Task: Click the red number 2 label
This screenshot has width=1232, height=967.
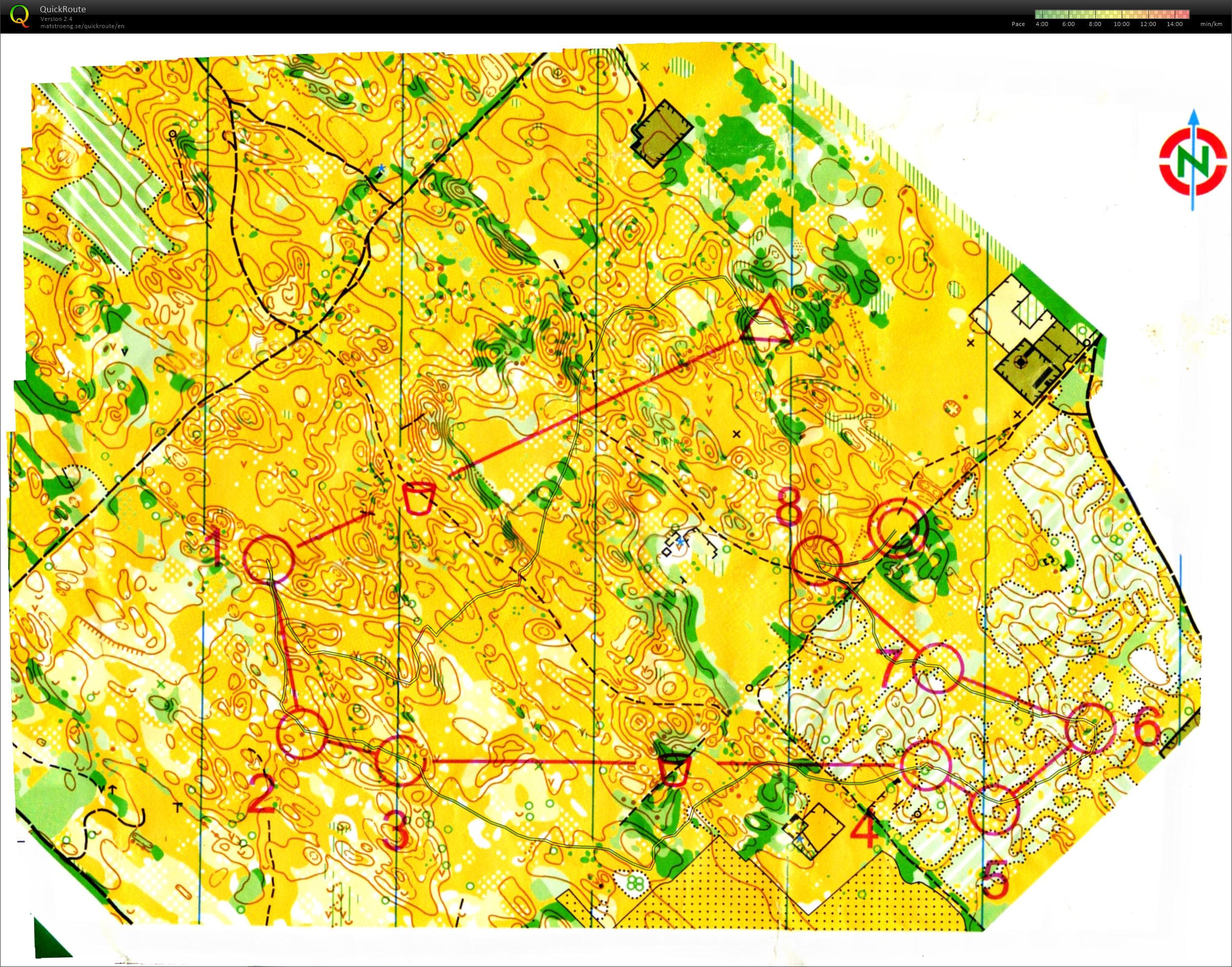Action: pyautogui.click(x=261, y=794)
